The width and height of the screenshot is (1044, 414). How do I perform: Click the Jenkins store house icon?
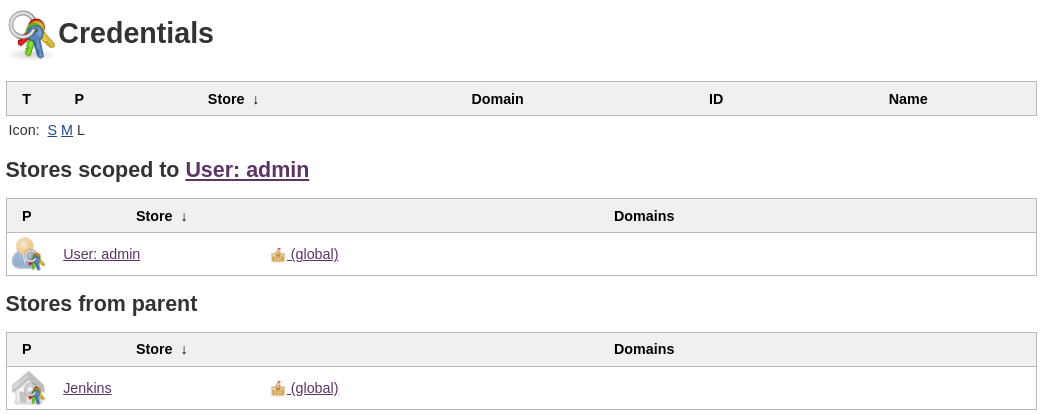click(28, 388)
